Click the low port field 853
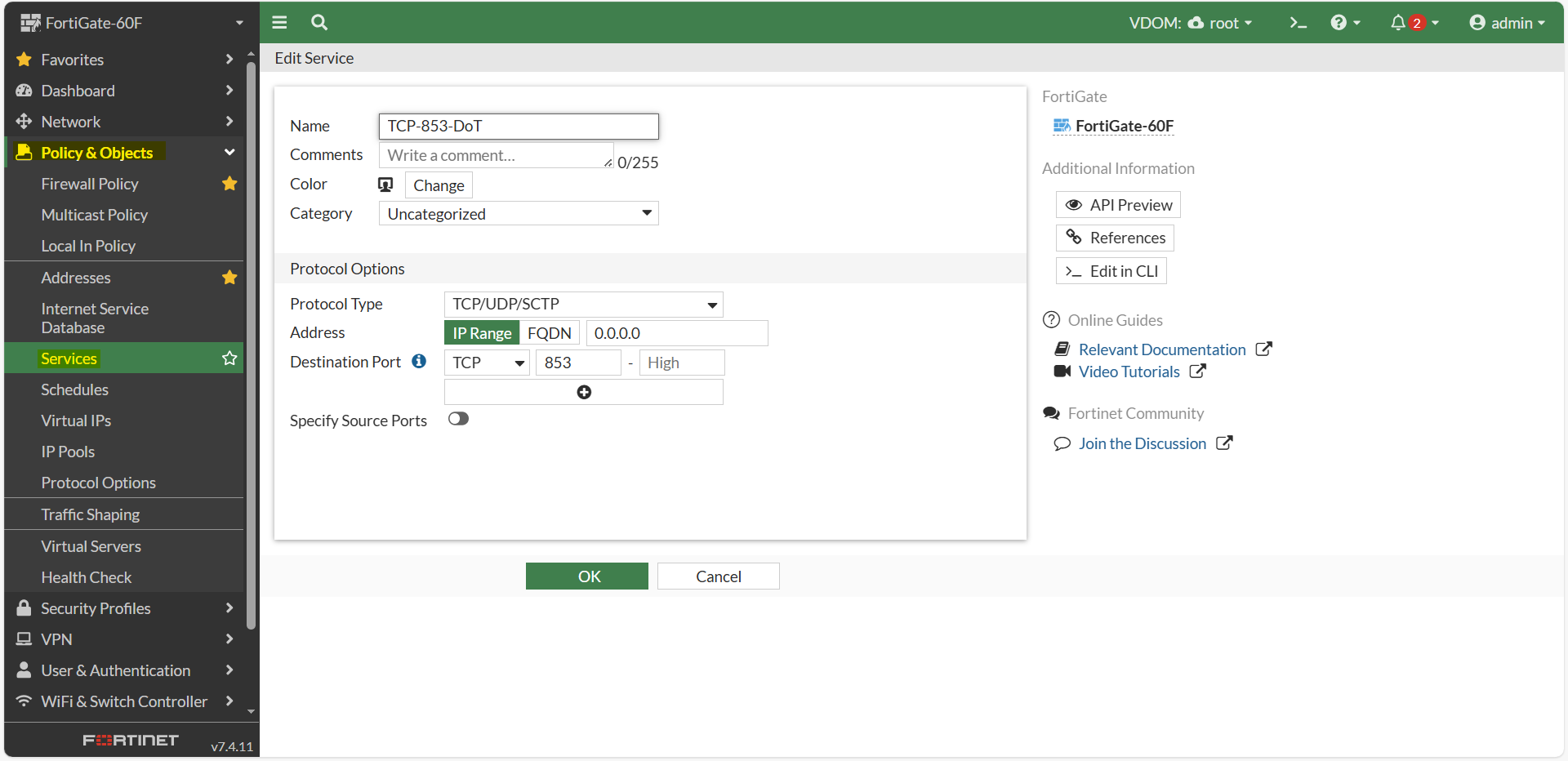The width and height of the screenshot is (1568, 761). (x=578, y=363)
